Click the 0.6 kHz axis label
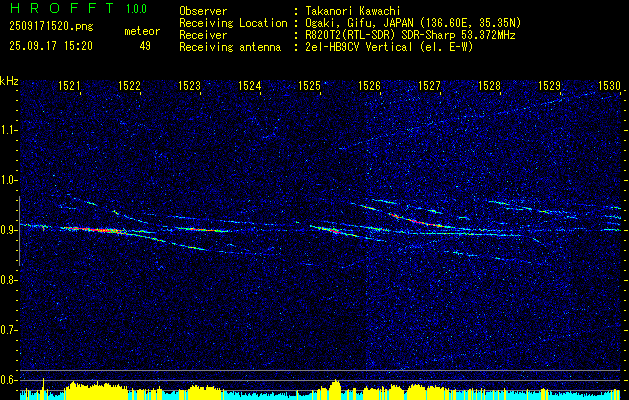 (x=8, y=380)
